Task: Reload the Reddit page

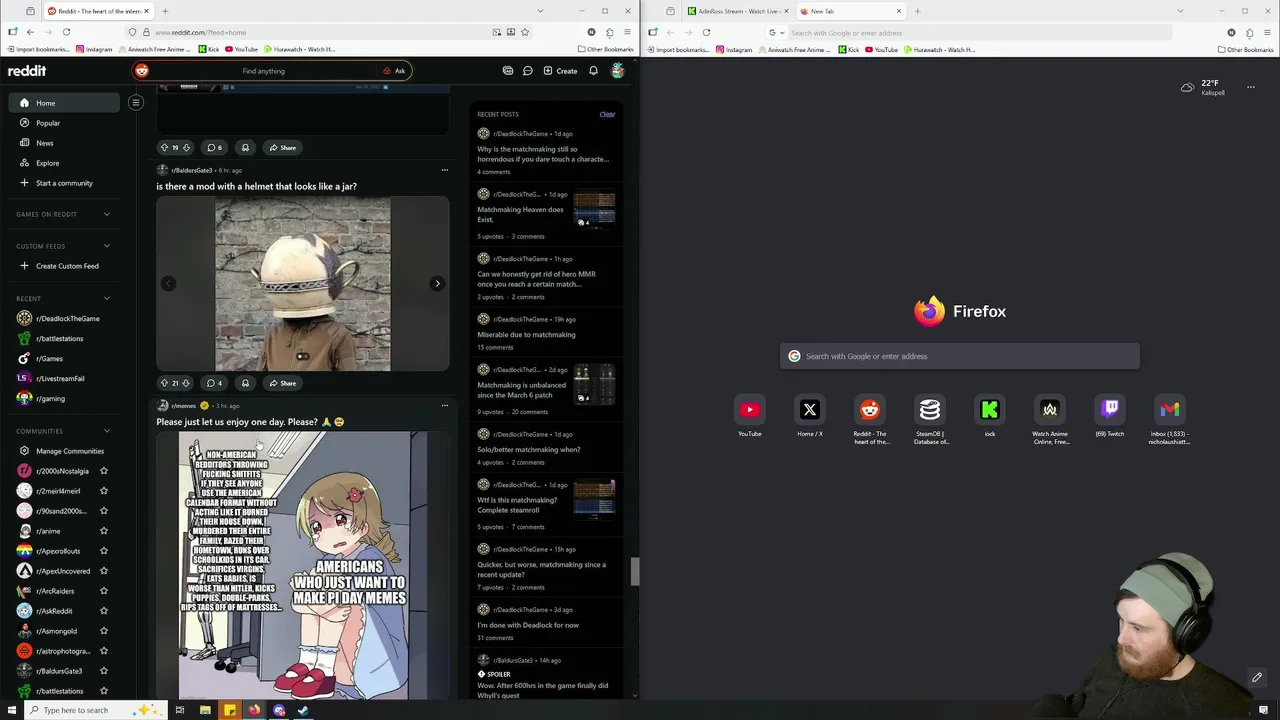Action: pyautogui.click(x=66, y=32)
